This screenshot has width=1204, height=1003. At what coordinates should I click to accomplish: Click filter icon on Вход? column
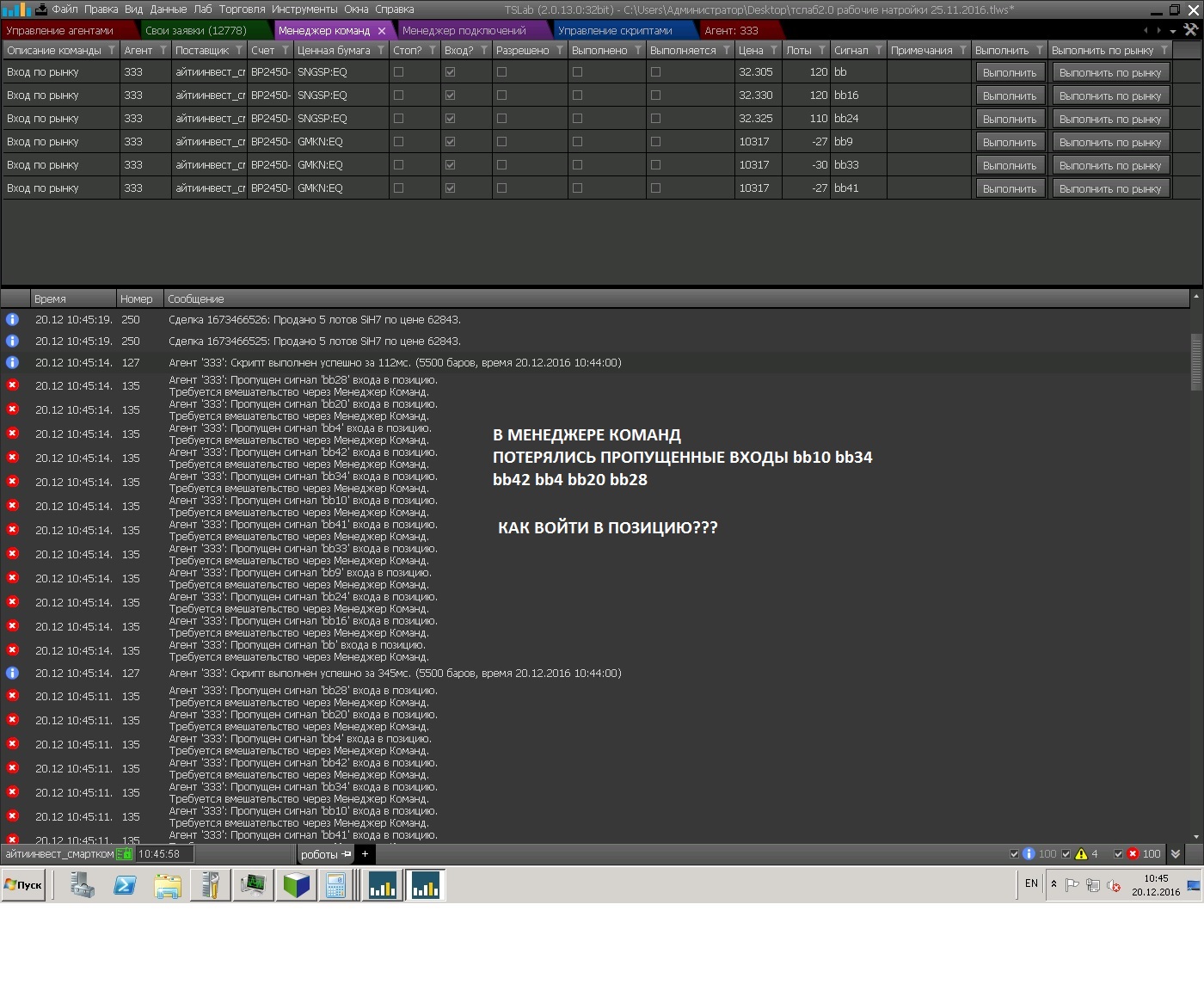484,50
